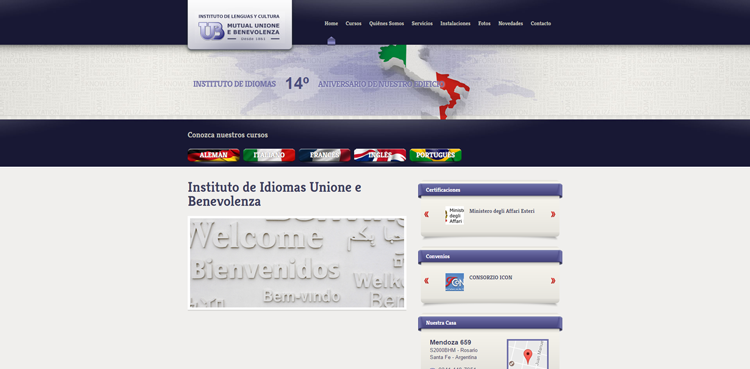Click the Home active indicator icon
The image size is (750, 369).
(331, 41)
